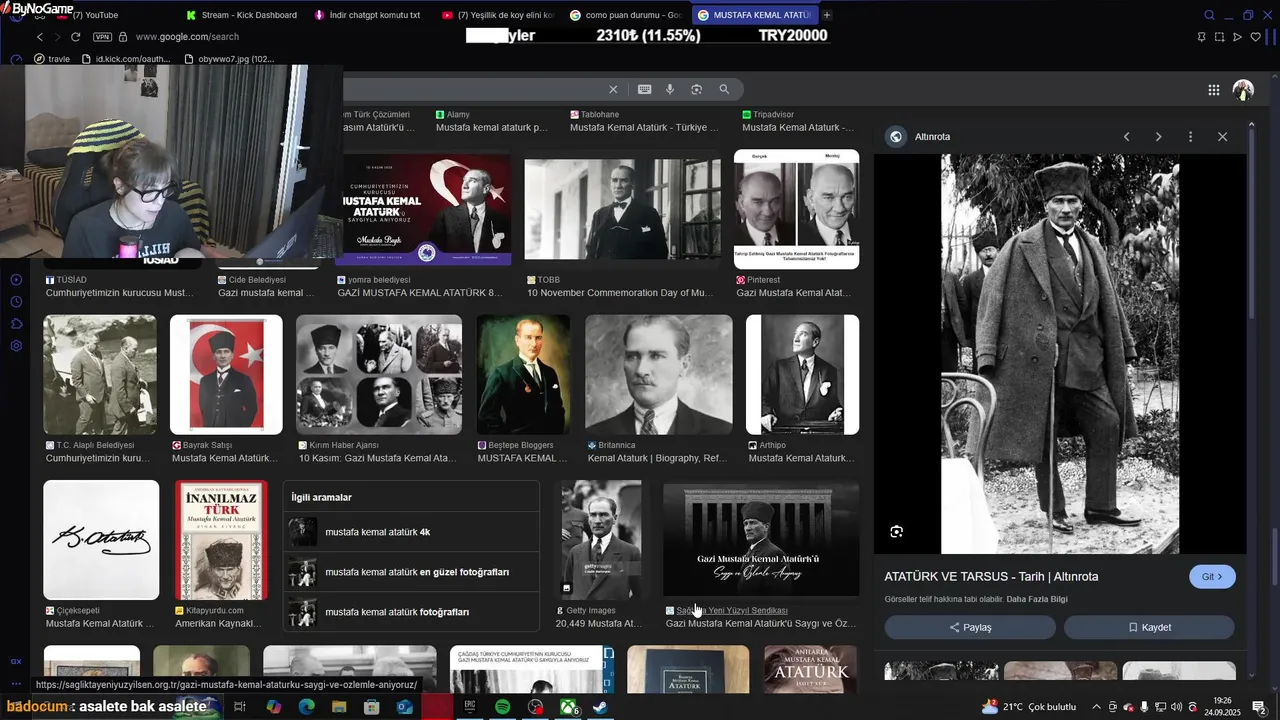Open the Sağlık Yeni Yüzyıl Sendikası link
The height and width of the screenshot is (720, 1280).
tap(731, 610)
